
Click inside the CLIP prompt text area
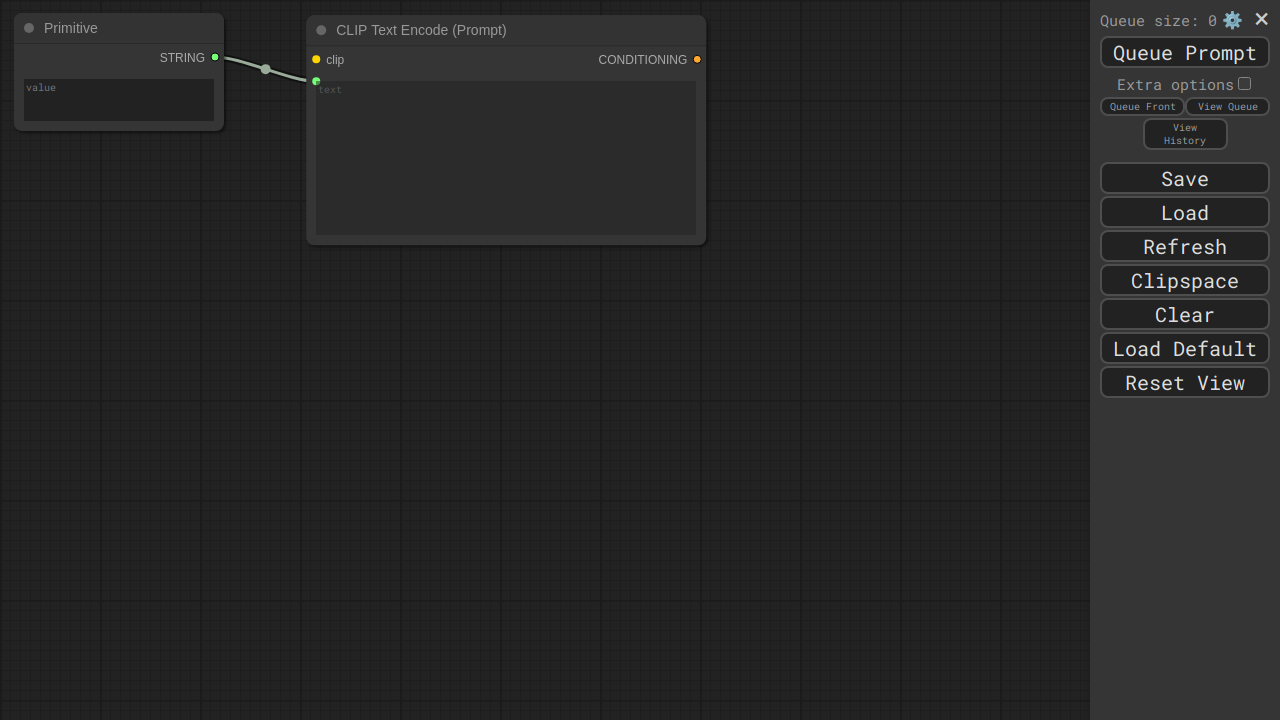point(506,160)
